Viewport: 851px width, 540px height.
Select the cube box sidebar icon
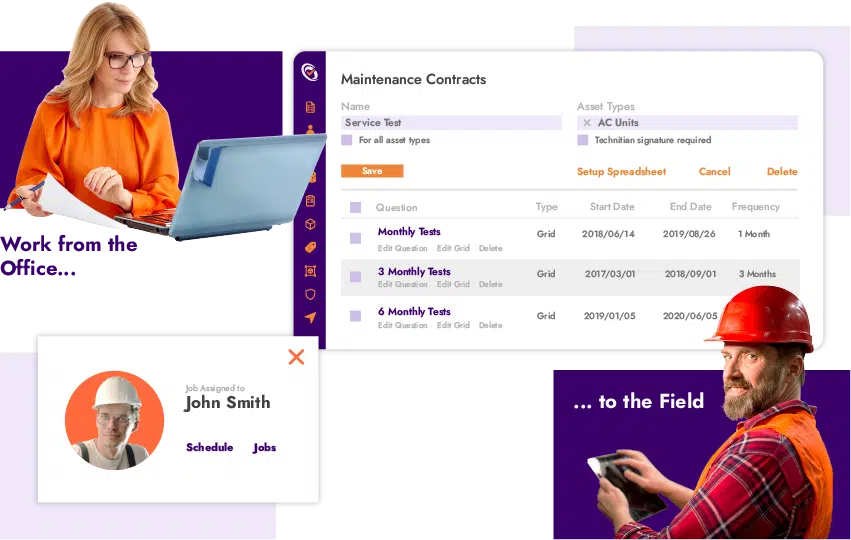[x=310, y=224]
